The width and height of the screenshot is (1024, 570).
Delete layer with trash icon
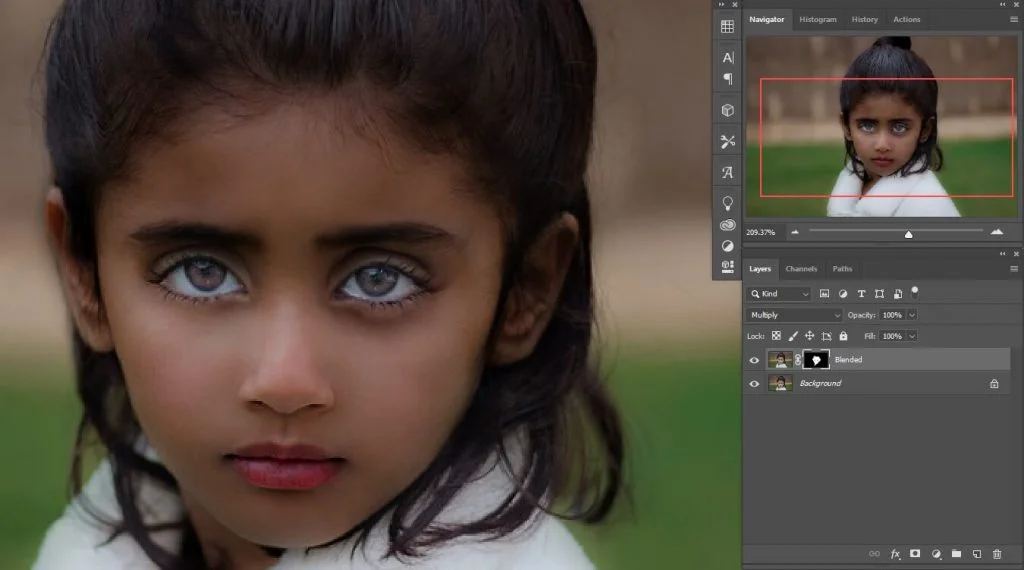point(997,554)
